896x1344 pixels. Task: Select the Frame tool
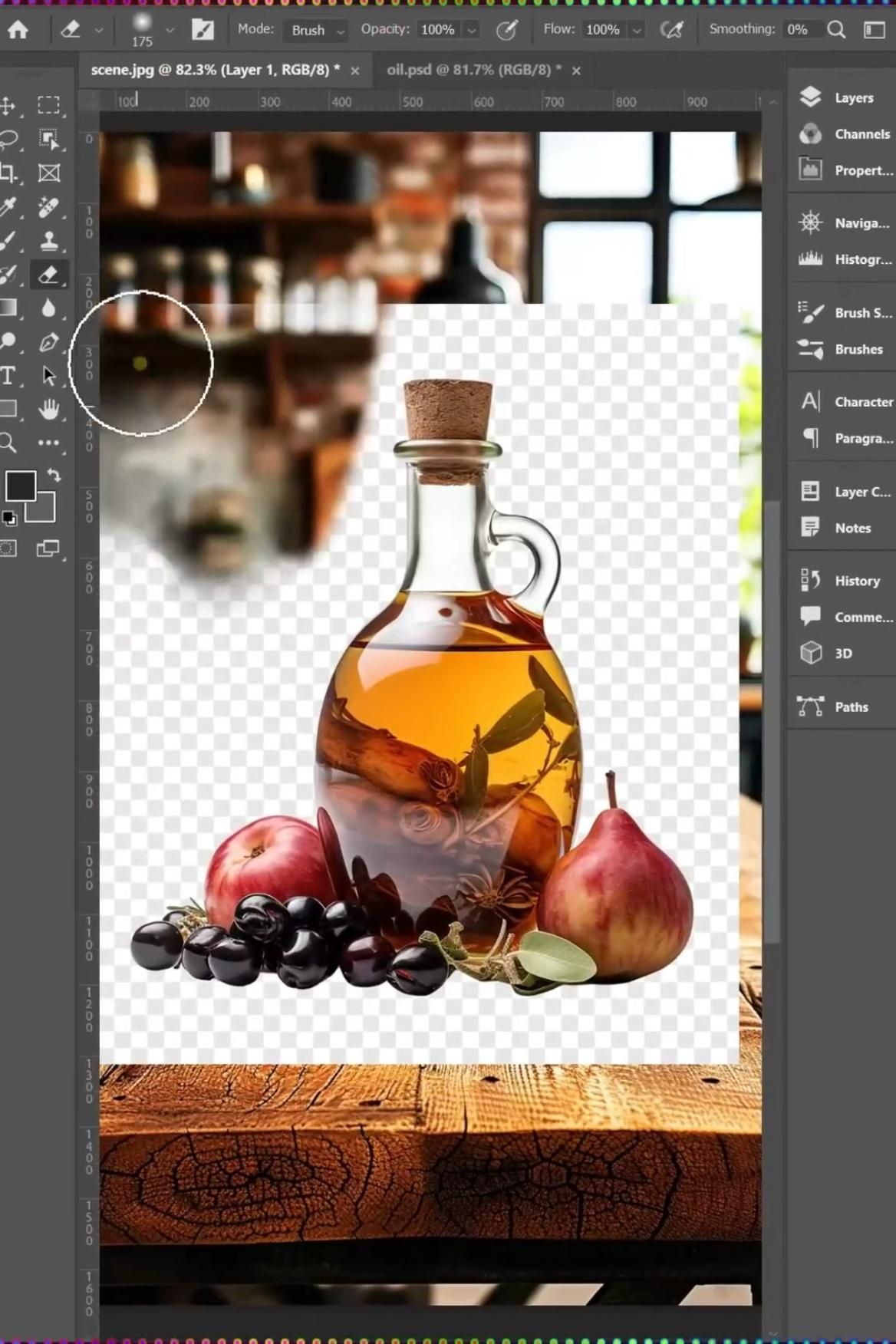tap(49, 173)
